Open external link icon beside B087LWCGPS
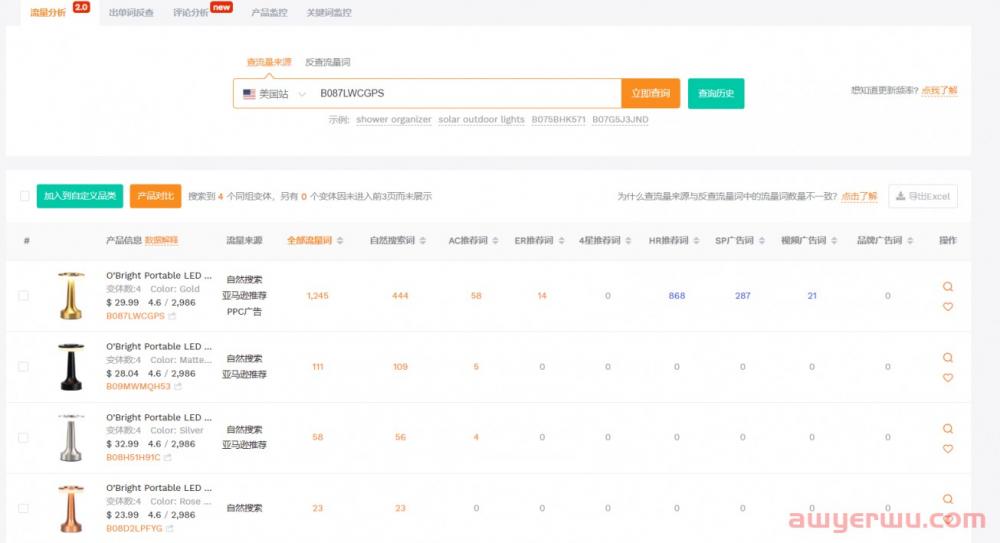The width and height of the screenshot is (1000, 543). coord(172,316)
